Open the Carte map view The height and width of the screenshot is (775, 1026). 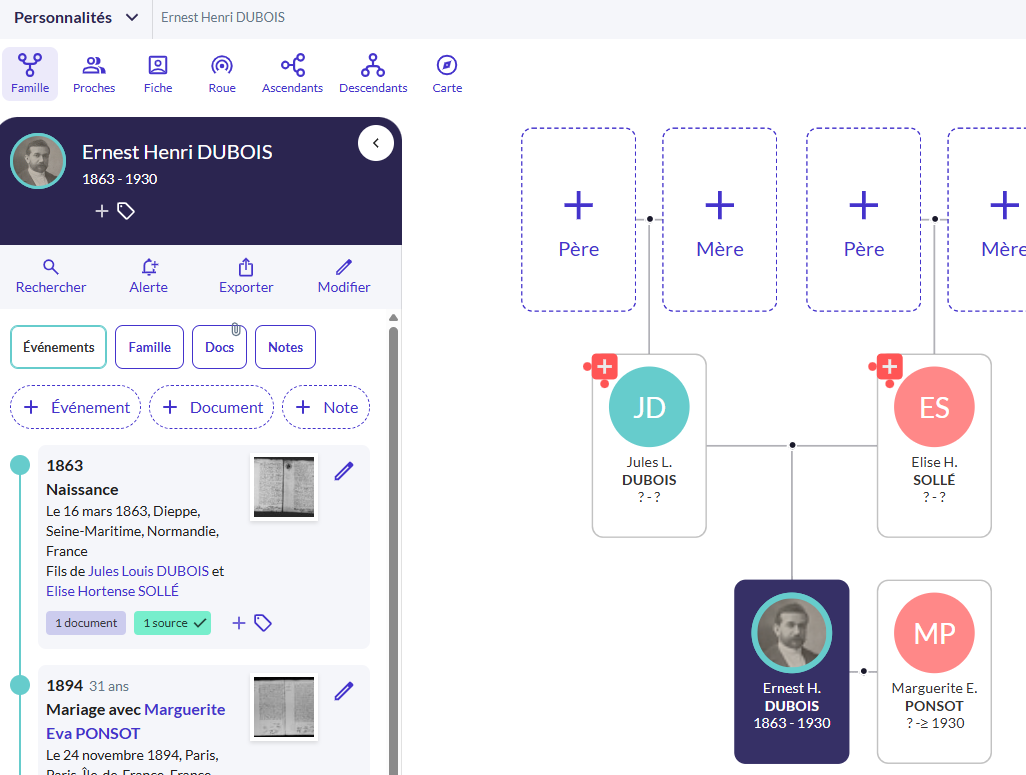click(447, 75)
